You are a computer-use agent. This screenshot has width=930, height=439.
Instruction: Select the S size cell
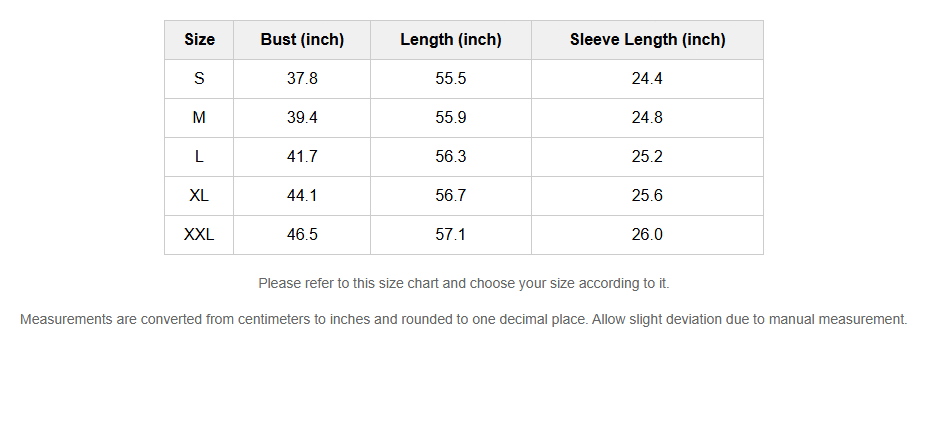[x=199, y=79]
